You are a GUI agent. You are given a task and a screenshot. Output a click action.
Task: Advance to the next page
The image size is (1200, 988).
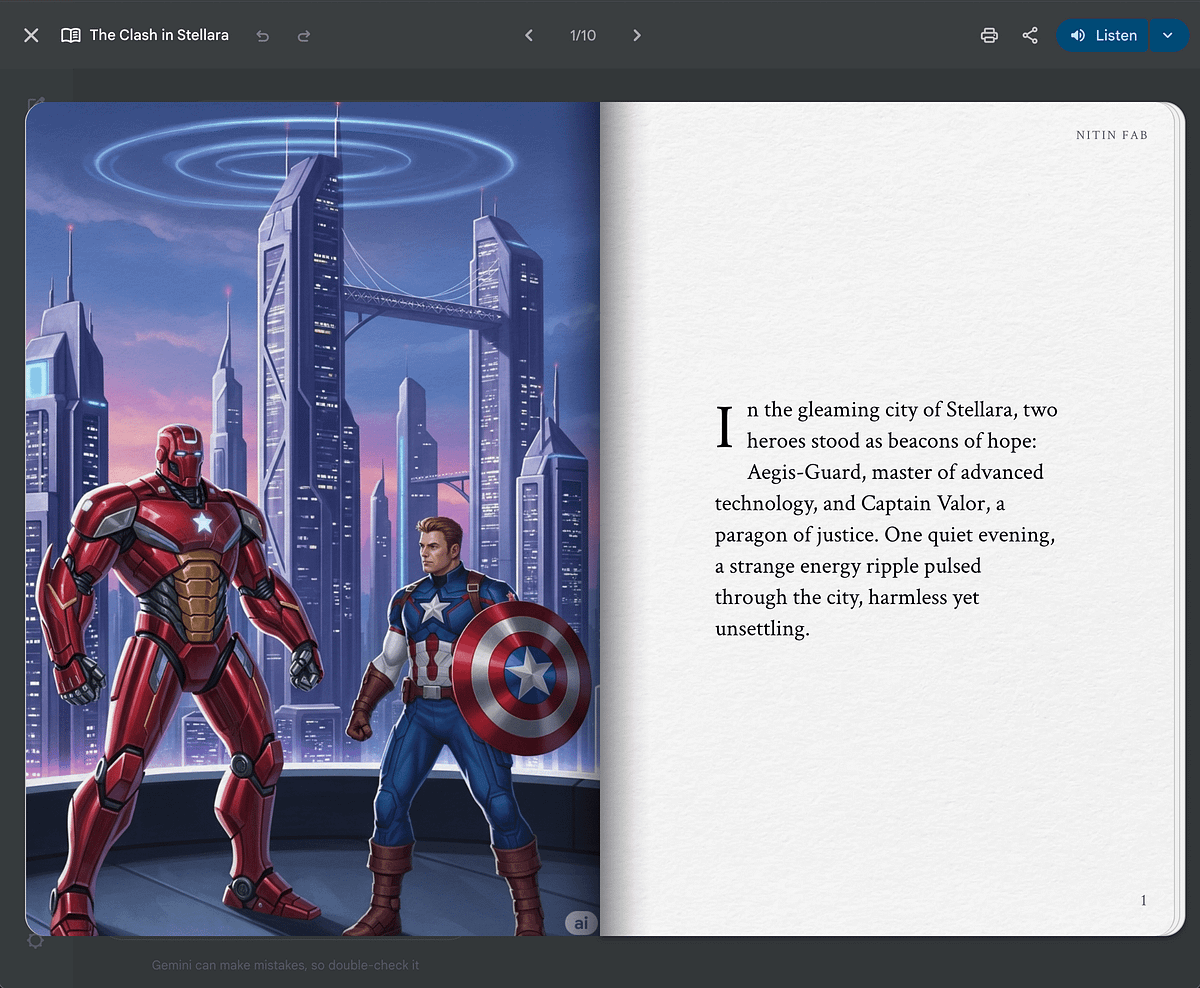(637, 35)
